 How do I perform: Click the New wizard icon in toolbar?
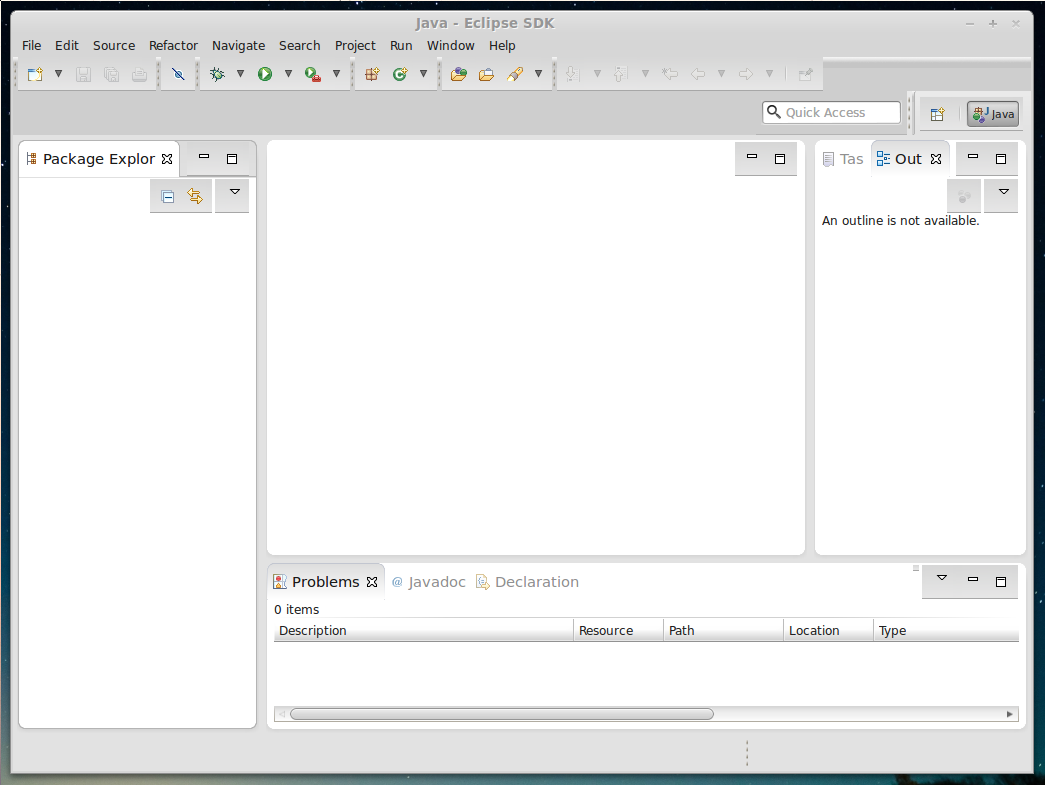tap(35, 74)
